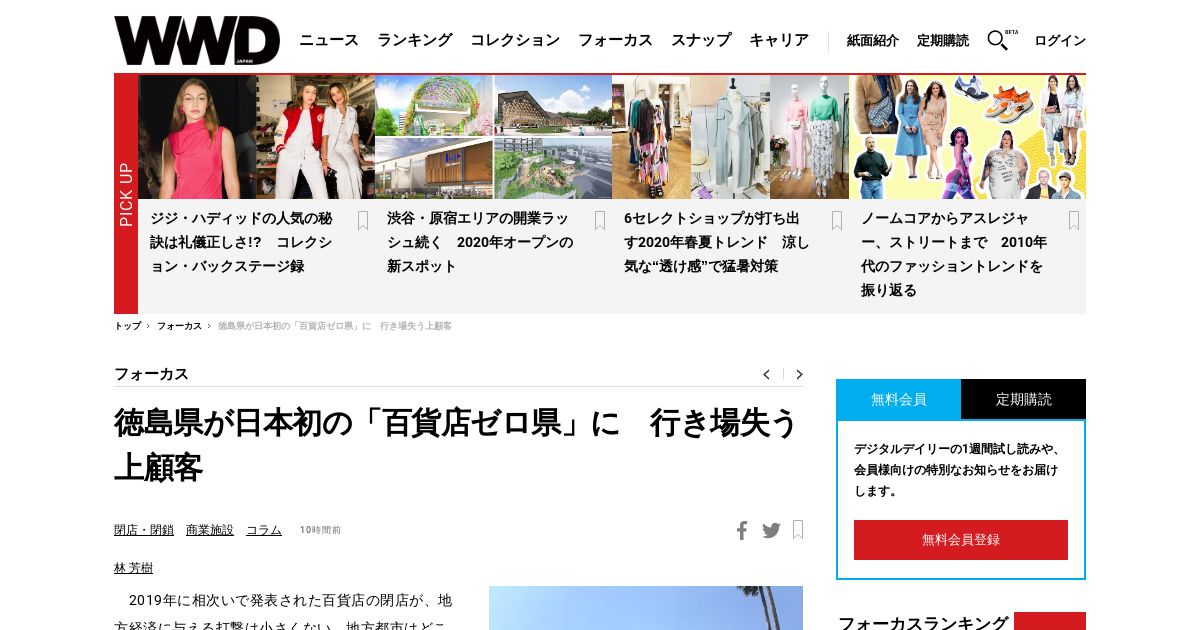Click ログイン in the header

tap(1060, 41)
